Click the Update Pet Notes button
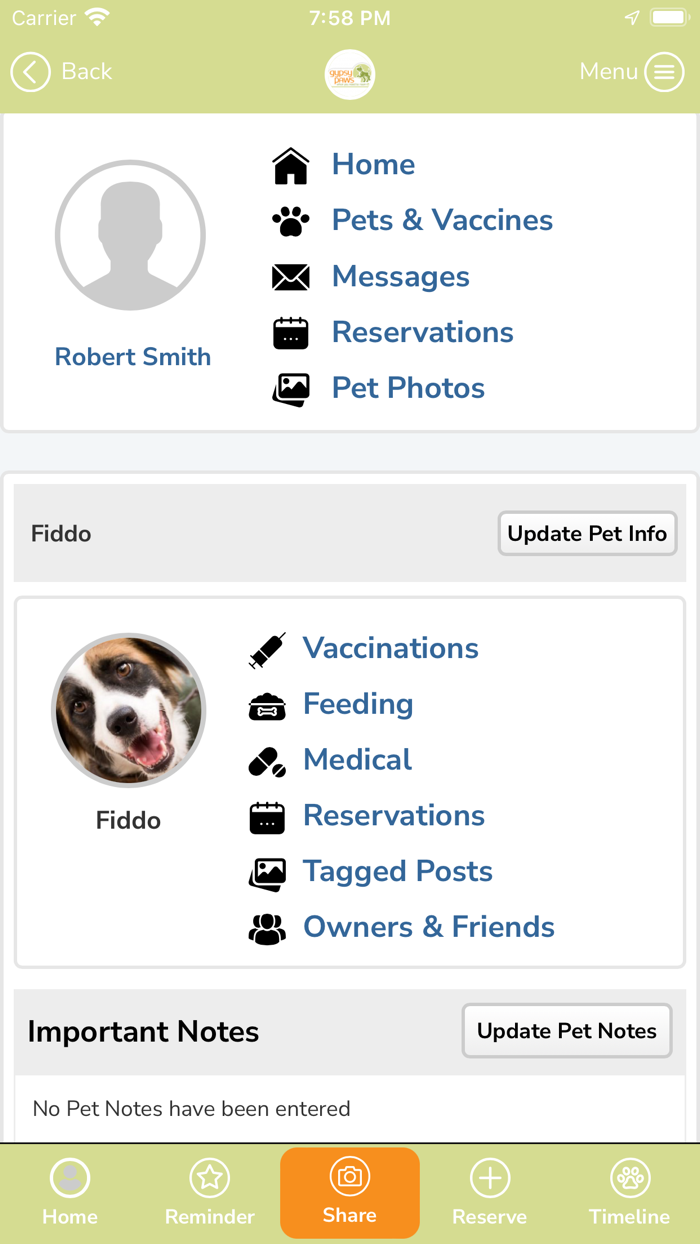This screenshot has width=700, height=1244. pyautogui.click(x=566, y=1031)
